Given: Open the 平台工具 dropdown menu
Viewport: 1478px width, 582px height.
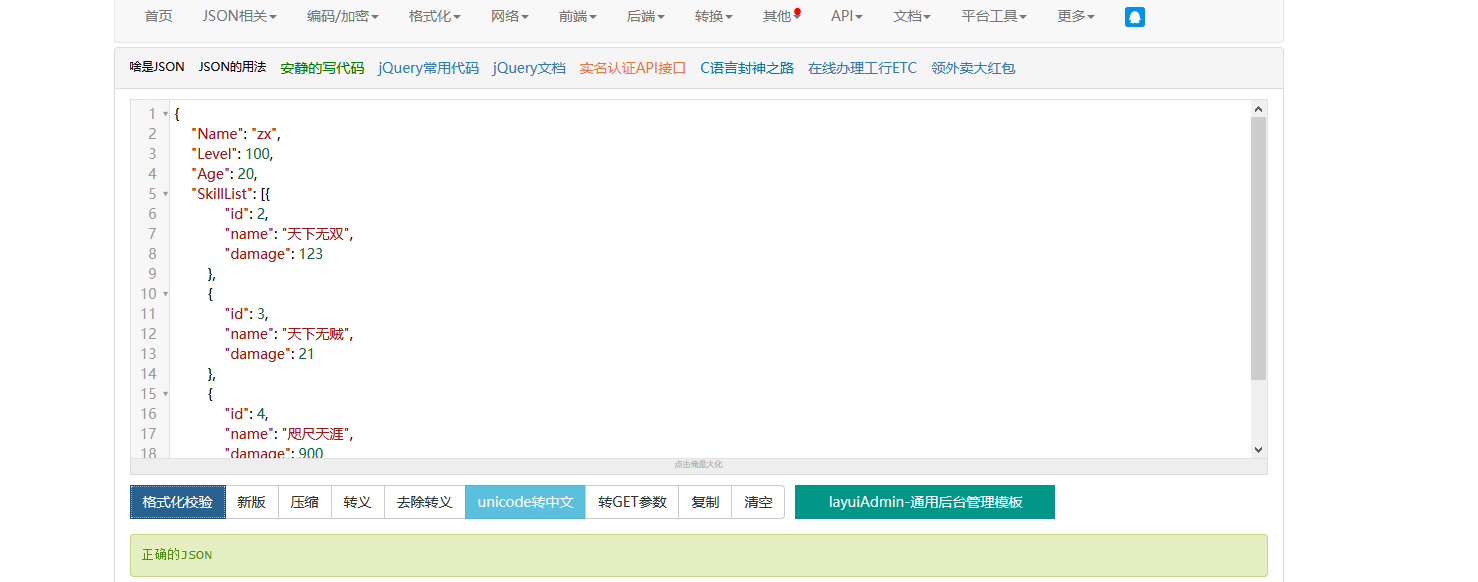Looking at the screenshot, I should click(994, 16).
